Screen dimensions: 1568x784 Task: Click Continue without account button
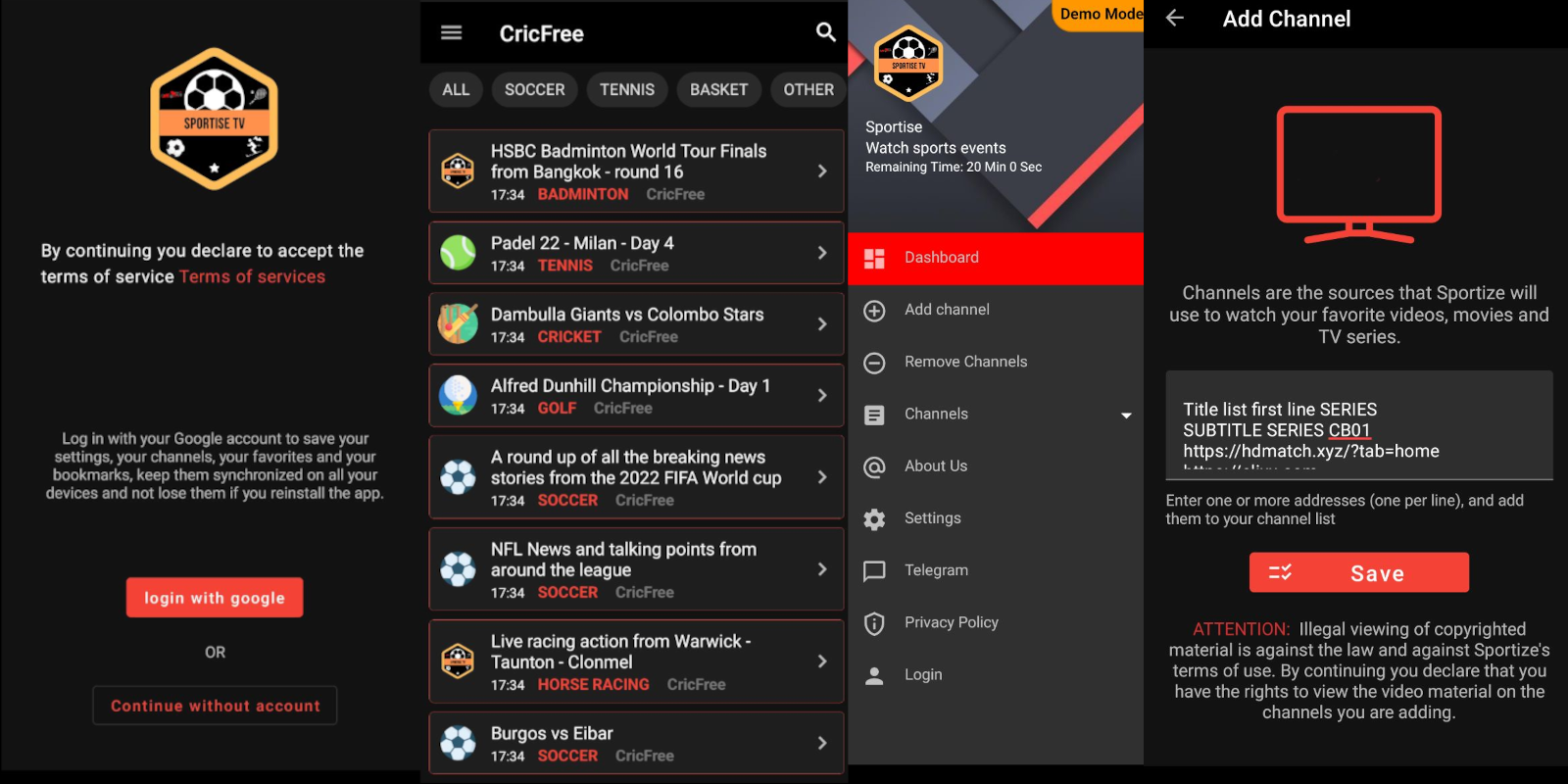215,706
